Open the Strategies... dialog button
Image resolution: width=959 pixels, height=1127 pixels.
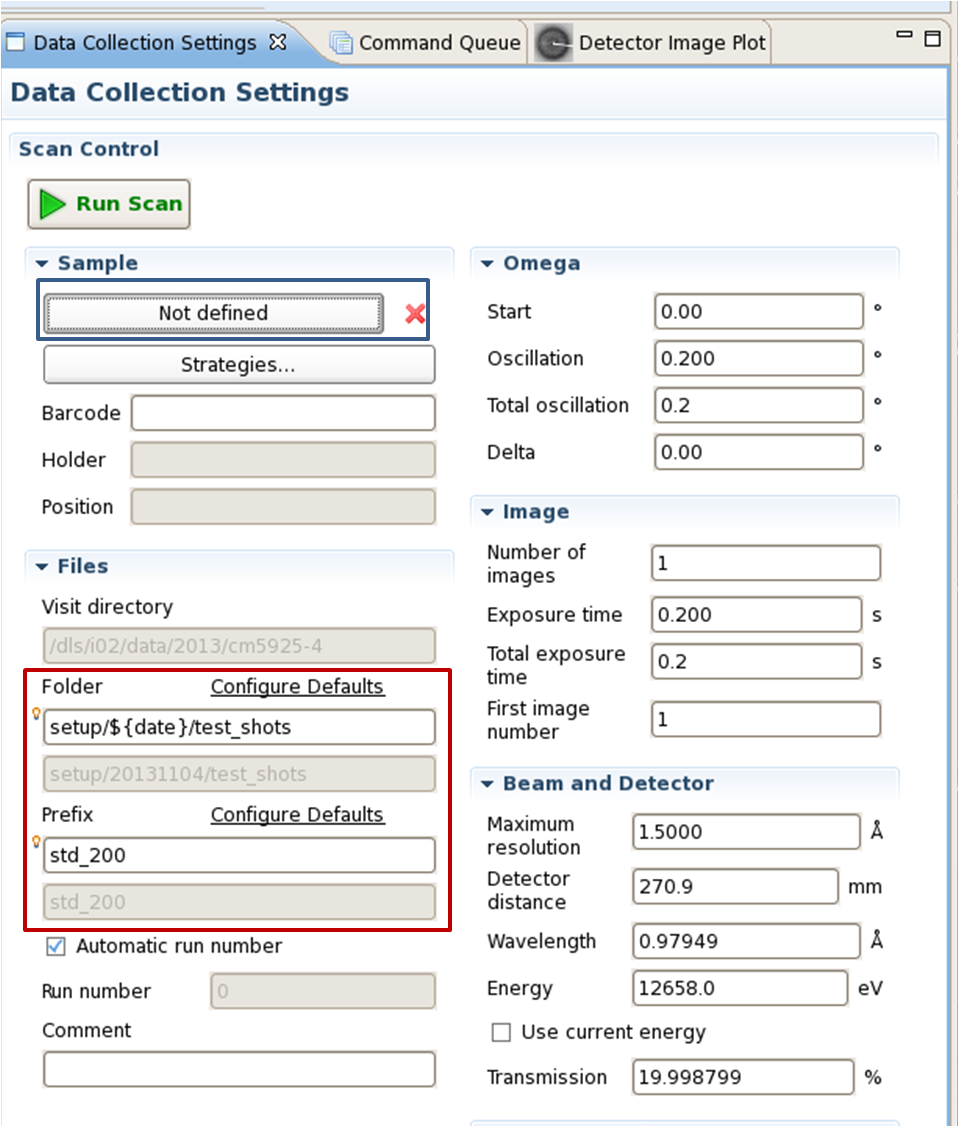click(239, 365)
